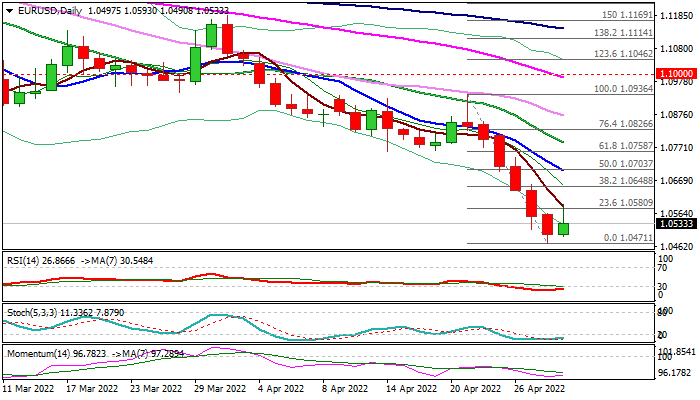The width and height of the screenshot is (700, 400).
Task: Click the 11 Mar 2022 date label
Action: (31, 386)
